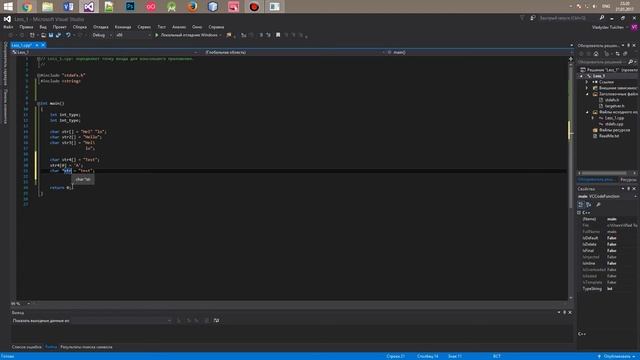The width and height of the screenshot is (640, 360).
Task: Click the search magnifier in Solution Explorer
Action: tap(630, 62)
